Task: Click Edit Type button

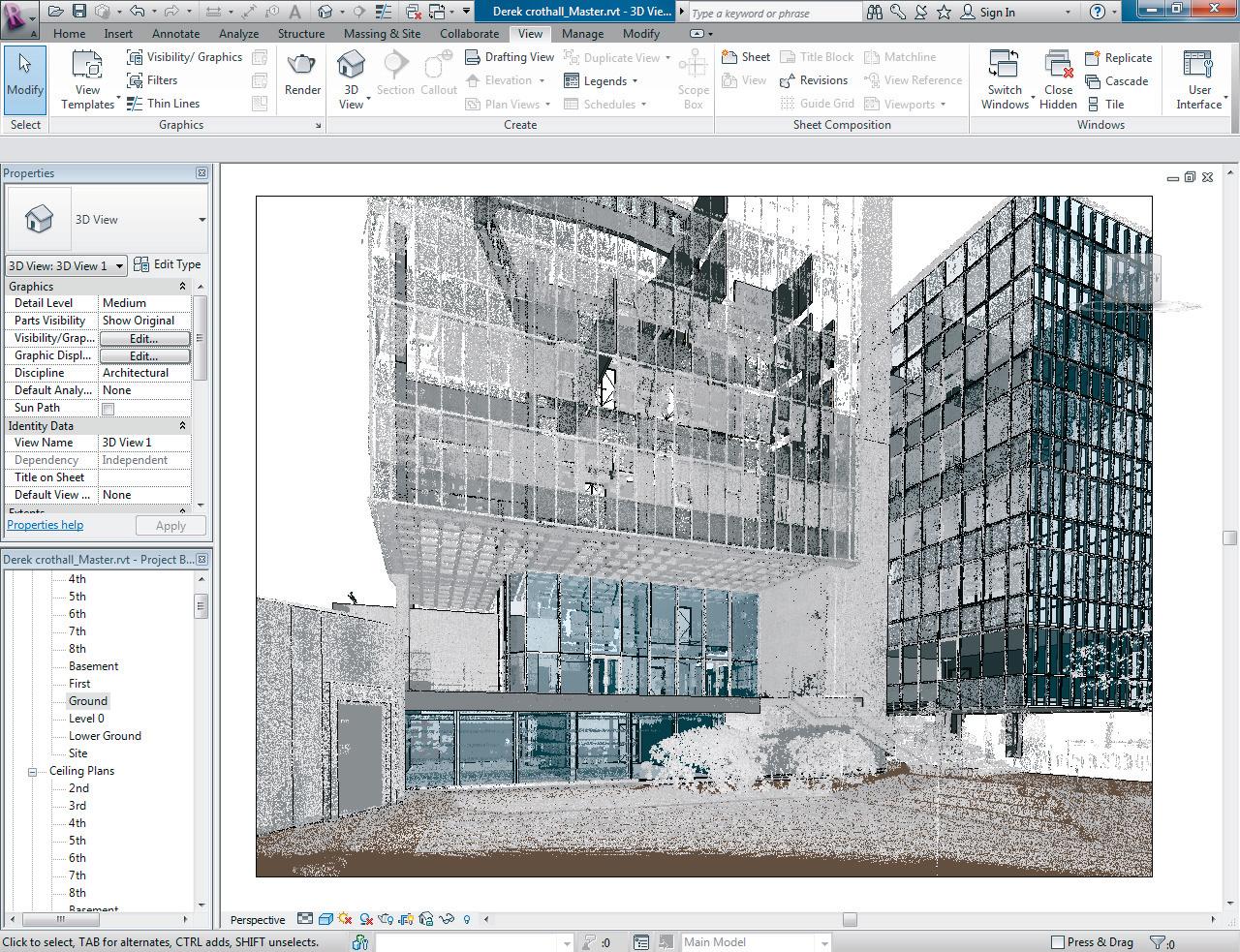Action: click(x=167, y=264)
